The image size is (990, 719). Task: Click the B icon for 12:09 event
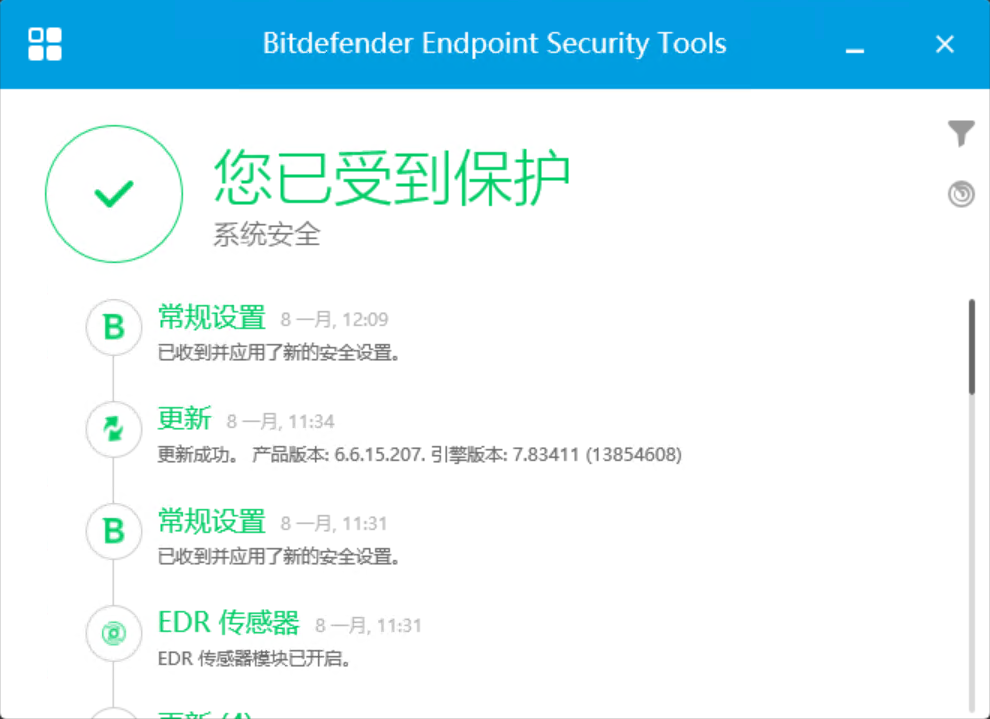point(114,327)
